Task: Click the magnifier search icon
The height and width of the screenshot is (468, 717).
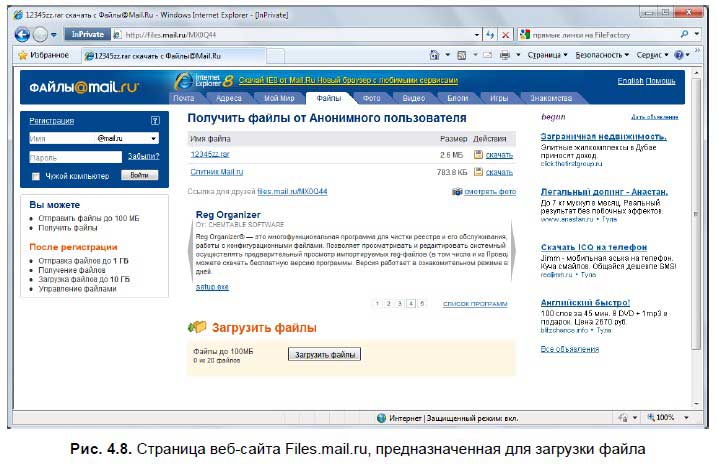Action: (x=685, y=34)
